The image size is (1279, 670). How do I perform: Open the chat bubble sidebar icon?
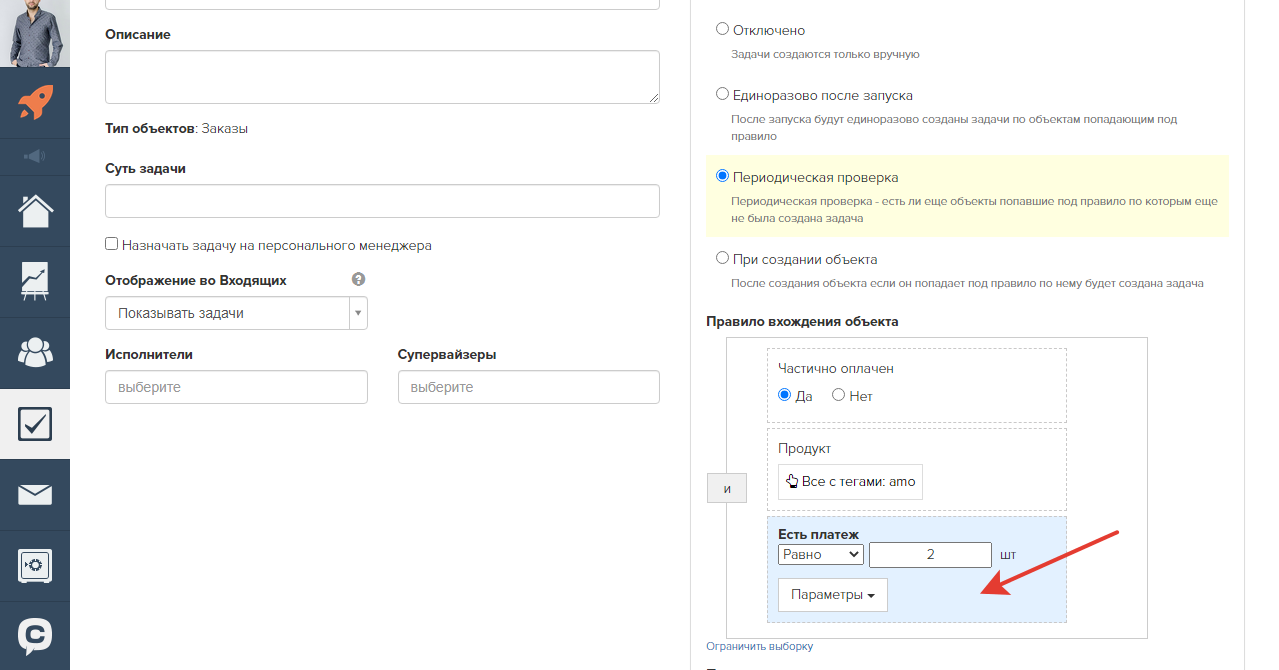[35, 635]
